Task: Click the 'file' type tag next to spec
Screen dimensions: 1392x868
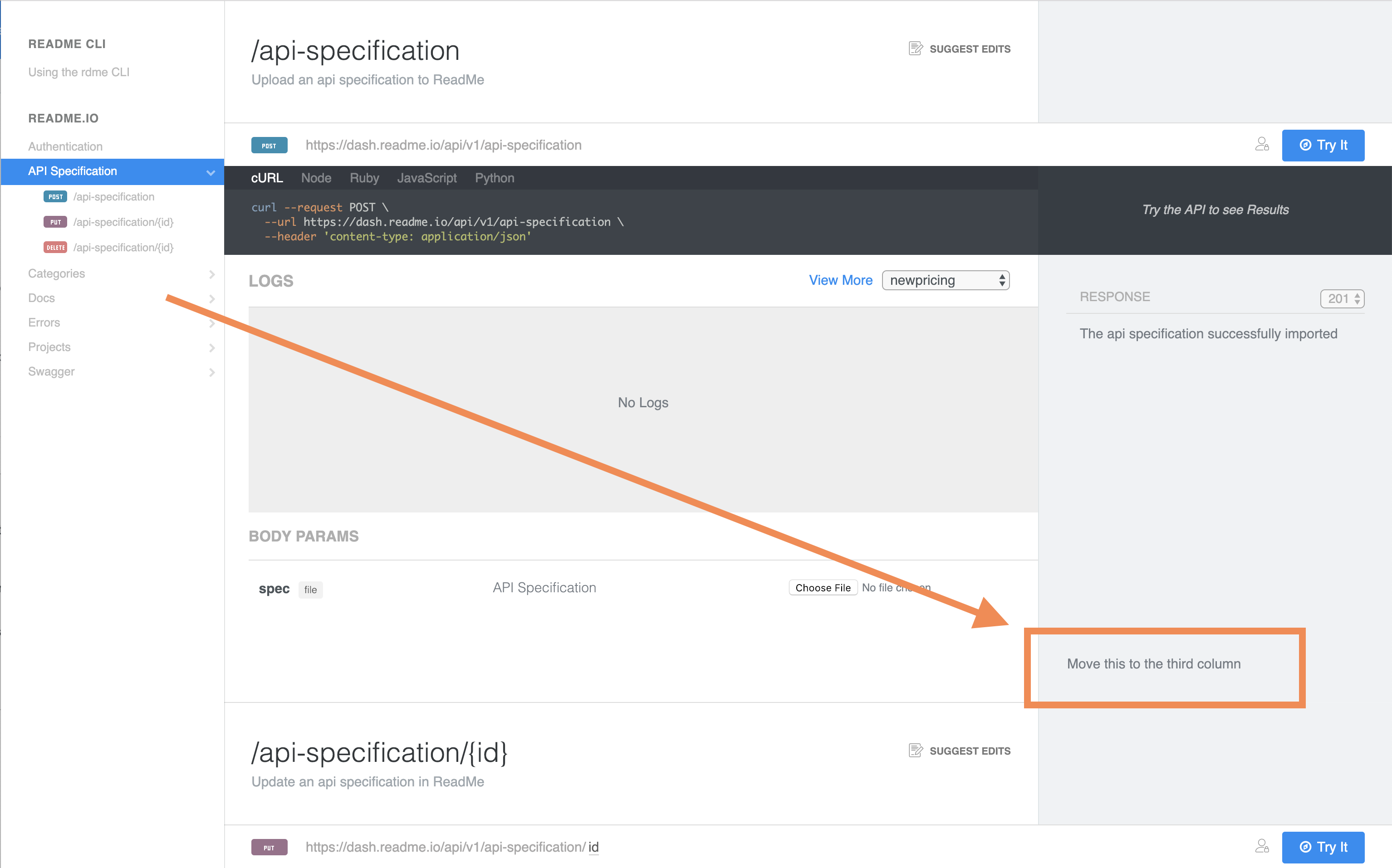Action: coord(310,590)
